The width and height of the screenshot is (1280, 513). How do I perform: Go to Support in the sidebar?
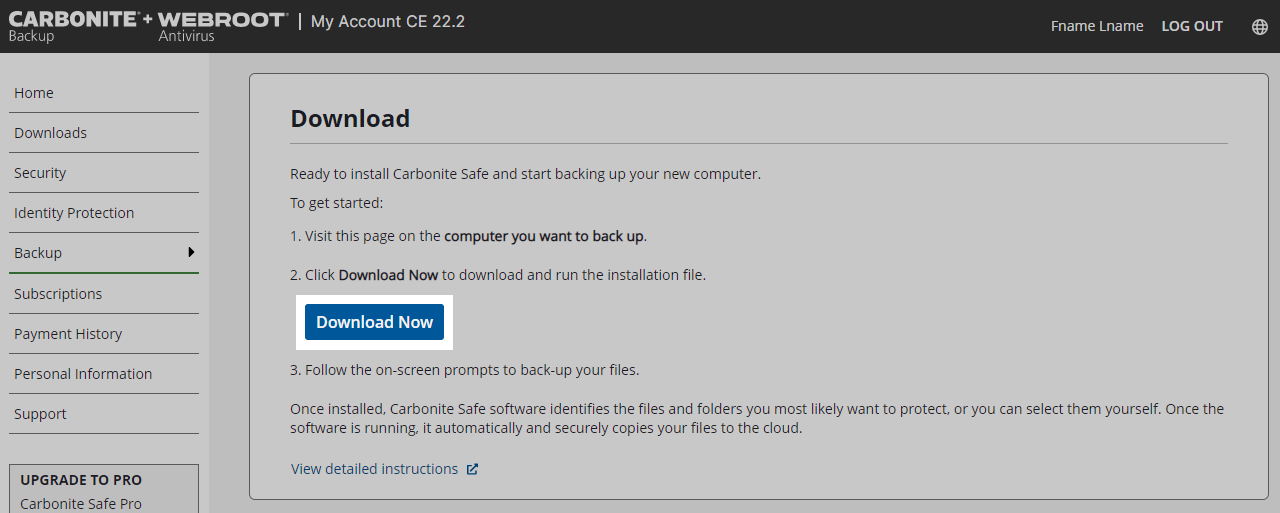pos(40,414)
